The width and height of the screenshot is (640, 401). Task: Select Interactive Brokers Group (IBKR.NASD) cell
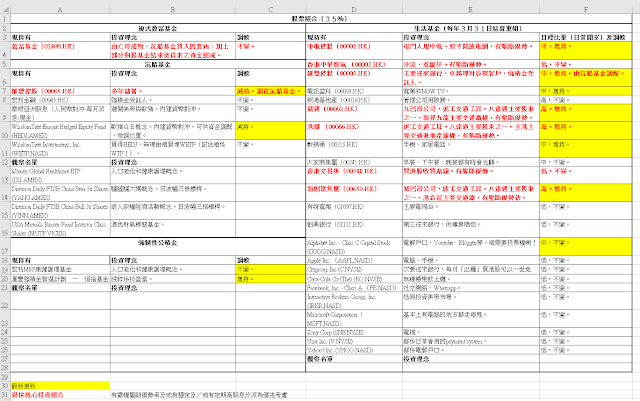click(x=354, y=301)
